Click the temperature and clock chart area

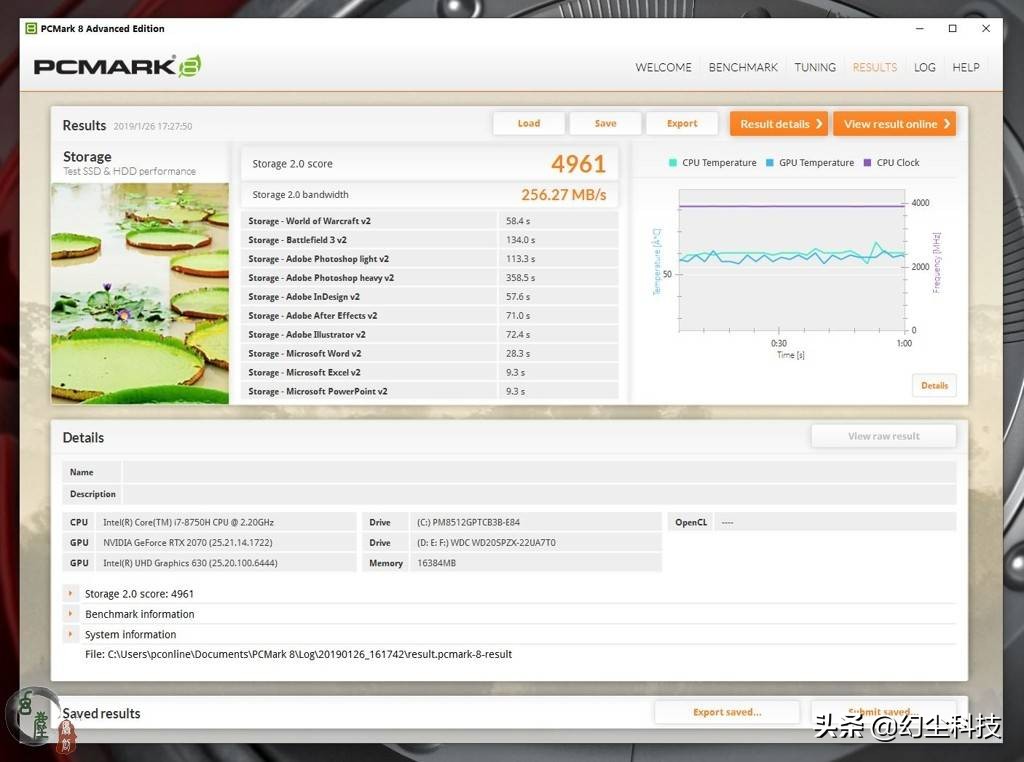point(792,261)
